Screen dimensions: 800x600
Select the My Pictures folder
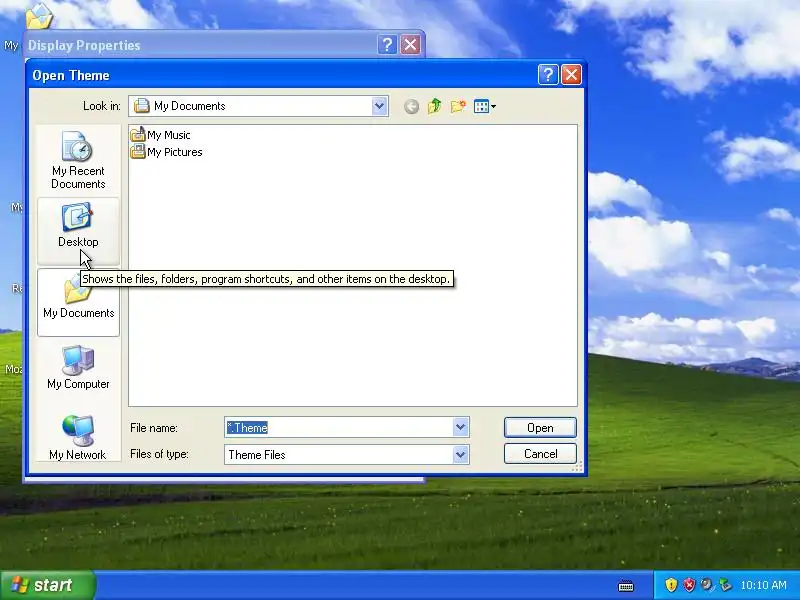pos(166,152)
